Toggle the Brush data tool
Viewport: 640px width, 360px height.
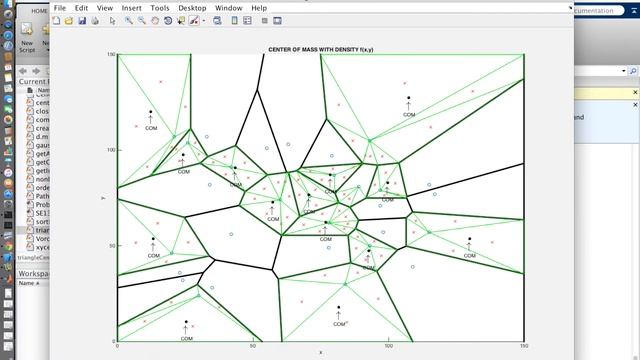pyautogui.click(x=194, y=20)
